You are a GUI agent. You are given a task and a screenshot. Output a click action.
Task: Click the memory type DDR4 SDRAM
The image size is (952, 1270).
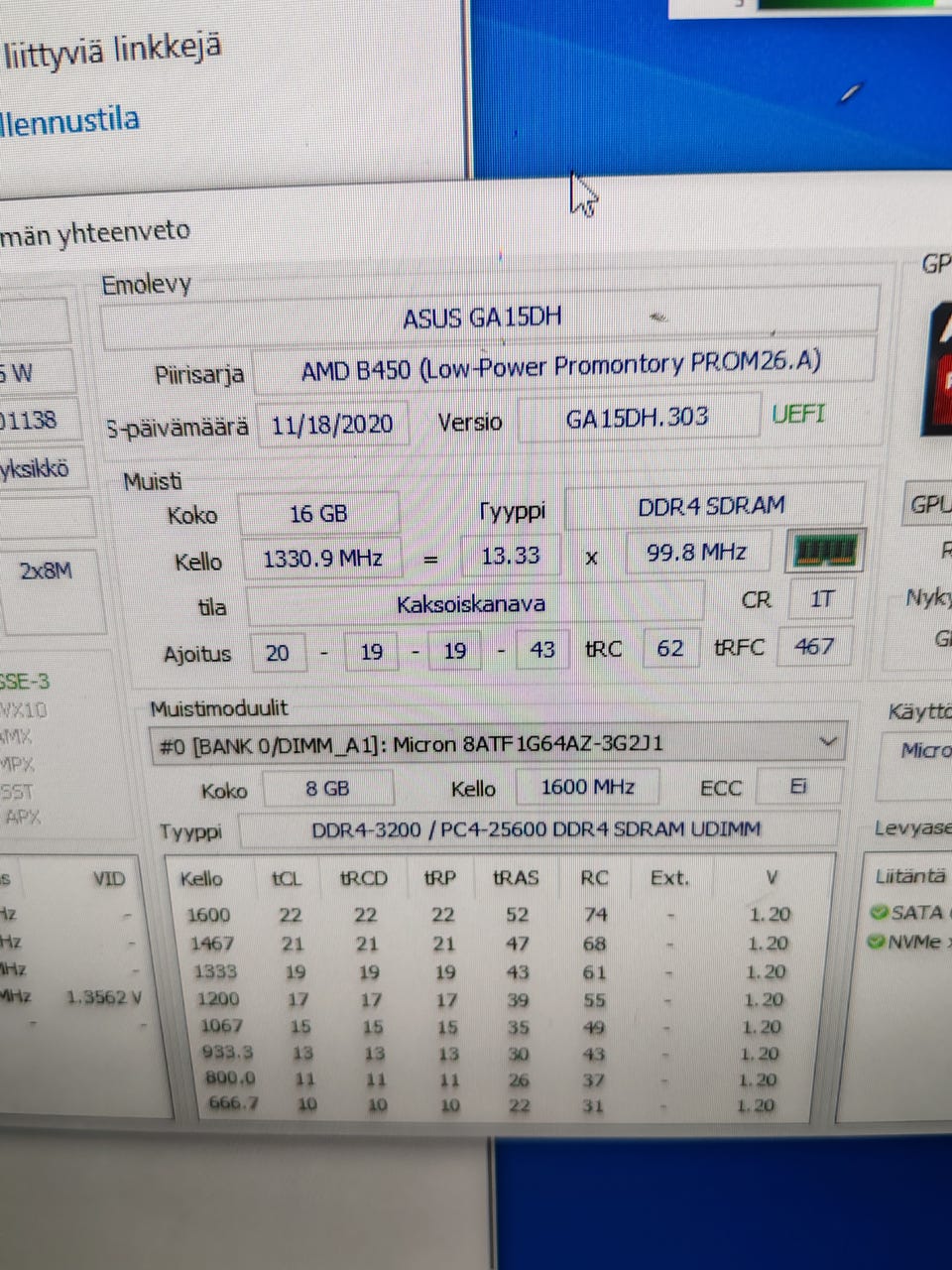coord(713,506)
